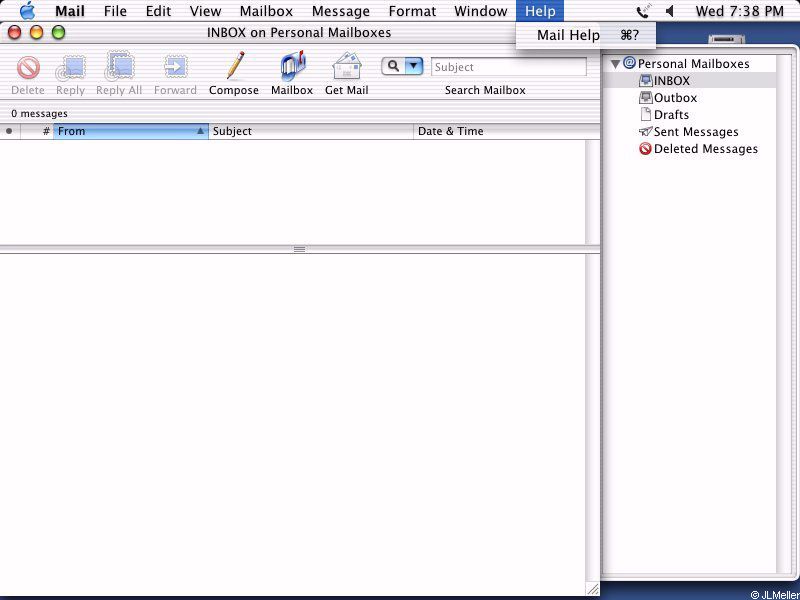
Task: Open the search scope dropdown arrow
Action: pyautogui.click(x=414, y=66)
